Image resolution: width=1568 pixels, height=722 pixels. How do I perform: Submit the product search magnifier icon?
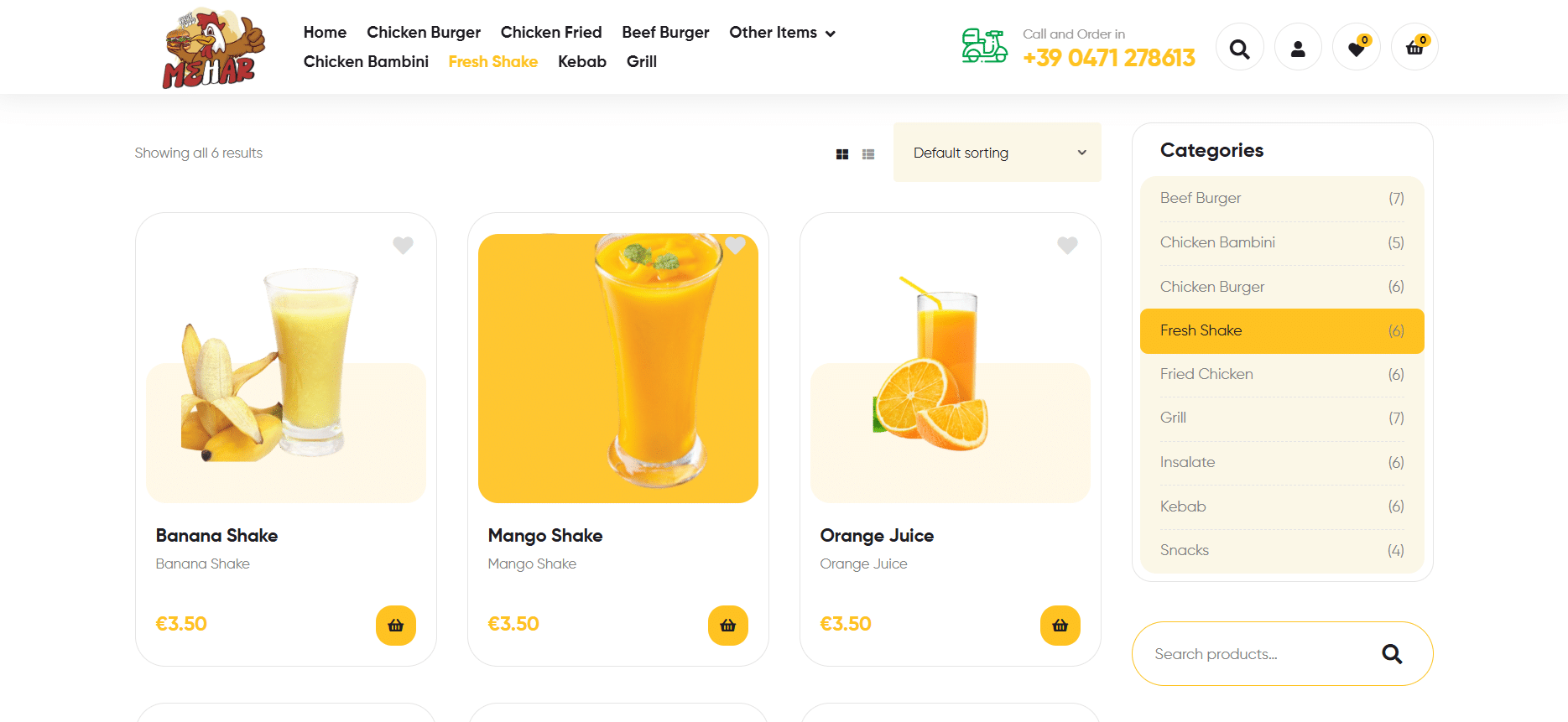[x=1392, y=654]
